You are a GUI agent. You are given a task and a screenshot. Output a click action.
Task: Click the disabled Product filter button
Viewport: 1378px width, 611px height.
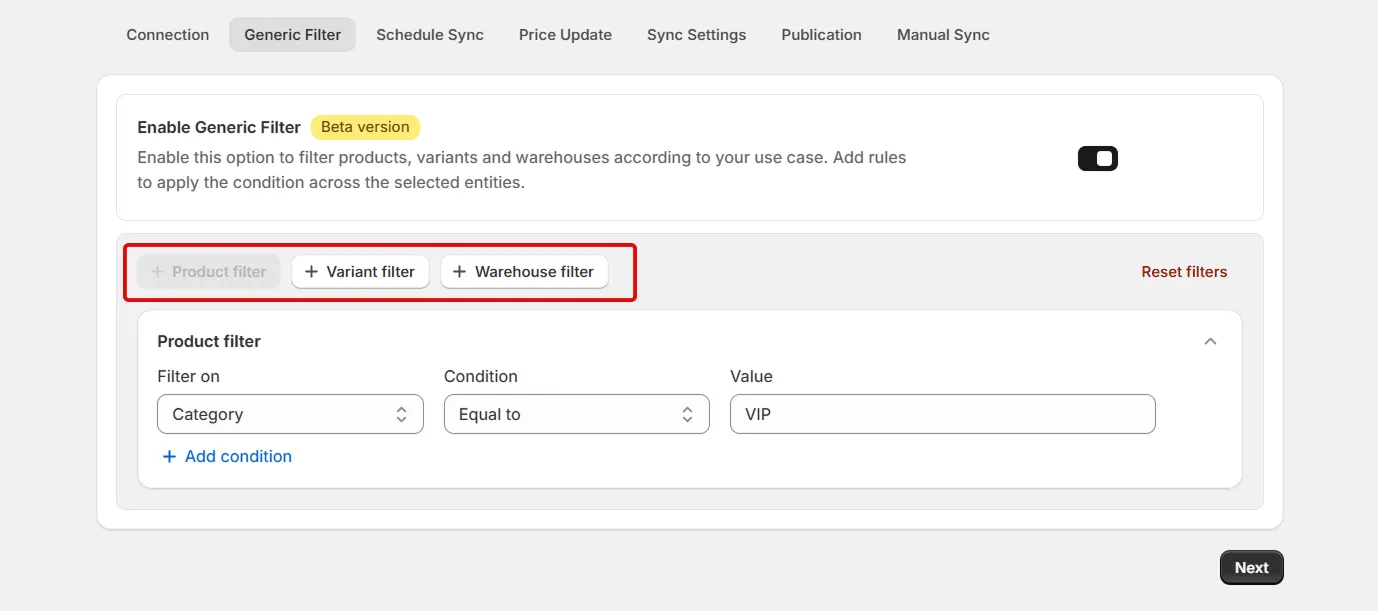coord(209,272)
